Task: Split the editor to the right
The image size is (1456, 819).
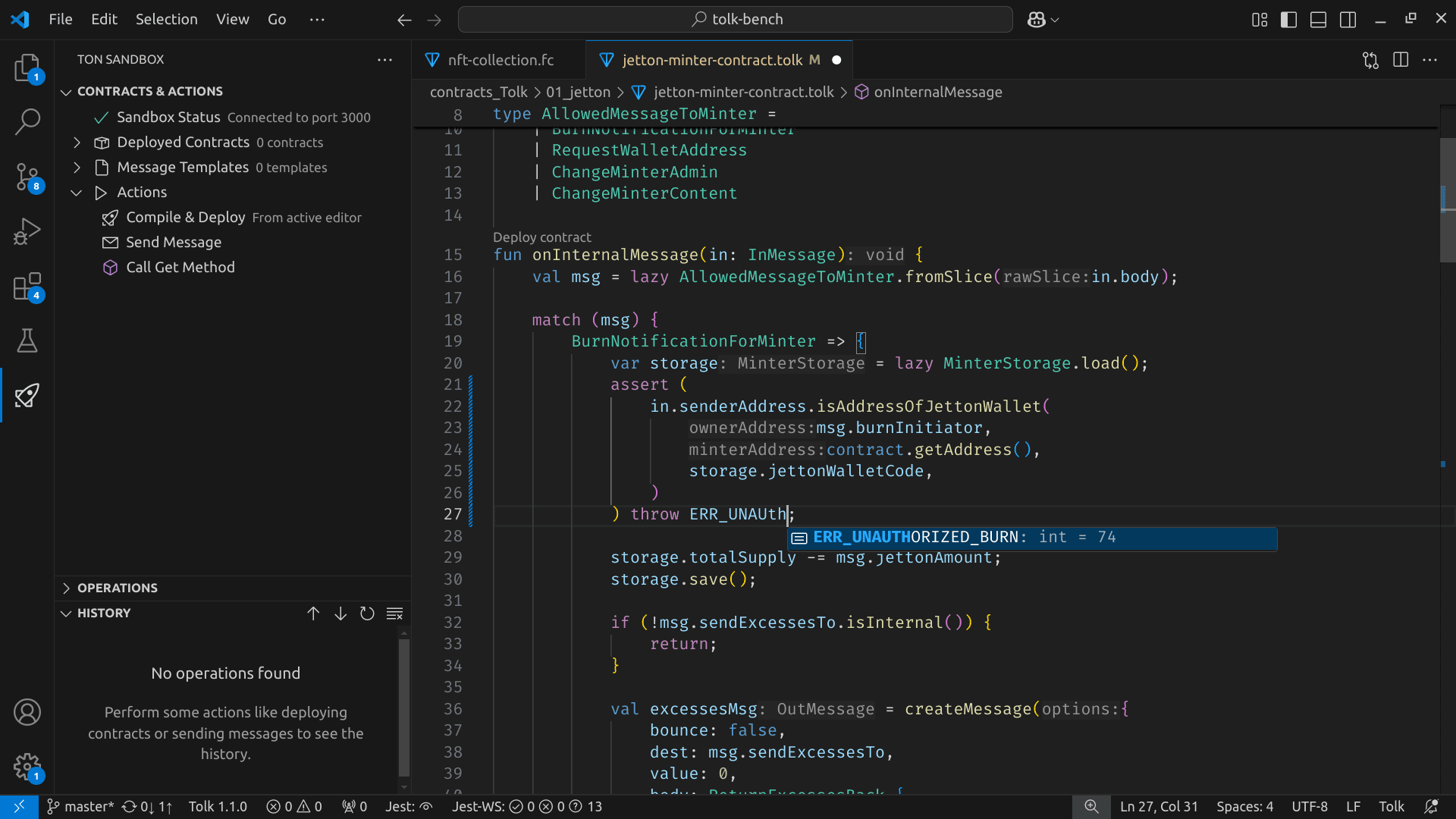Action: point(1401,60)
